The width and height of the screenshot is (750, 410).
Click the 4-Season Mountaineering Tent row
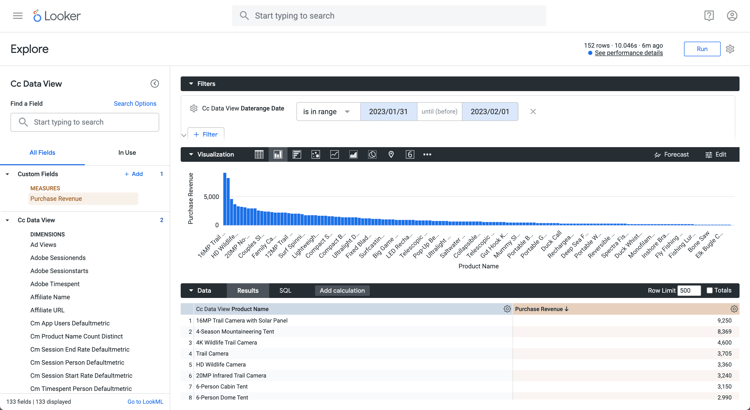pyautogui.click(x=460, y=332)
